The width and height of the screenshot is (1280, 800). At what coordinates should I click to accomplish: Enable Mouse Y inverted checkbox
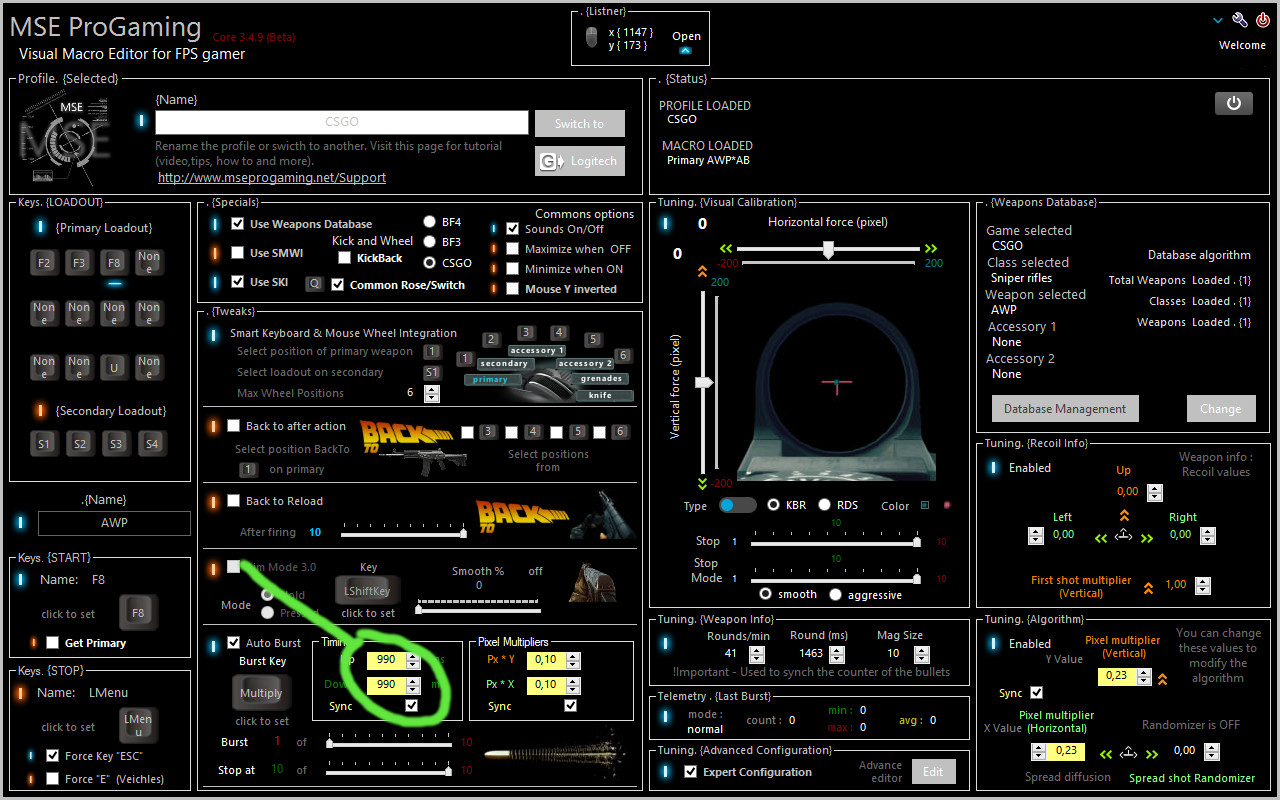pos(513,289)
